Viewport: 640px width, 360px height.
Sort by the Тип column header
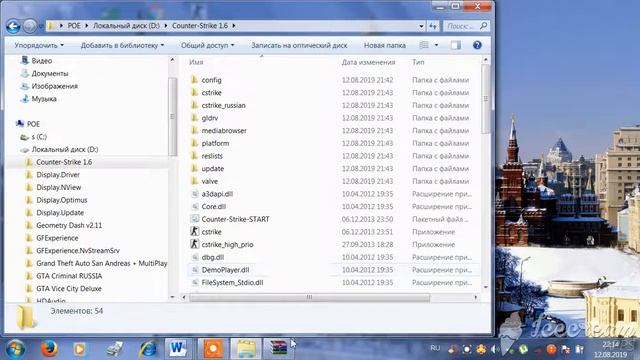[418, 62]
